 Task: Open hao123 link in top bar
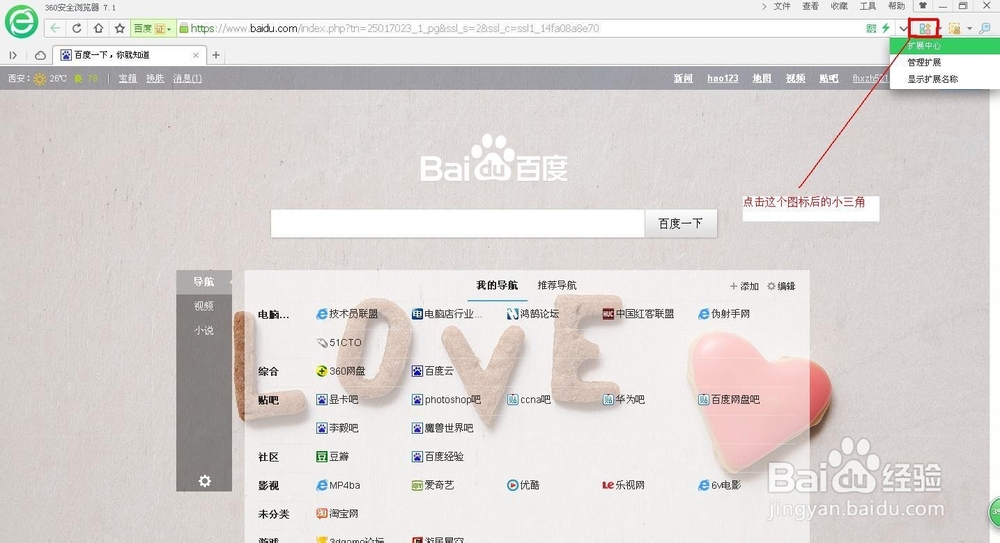tap(723, 78)
